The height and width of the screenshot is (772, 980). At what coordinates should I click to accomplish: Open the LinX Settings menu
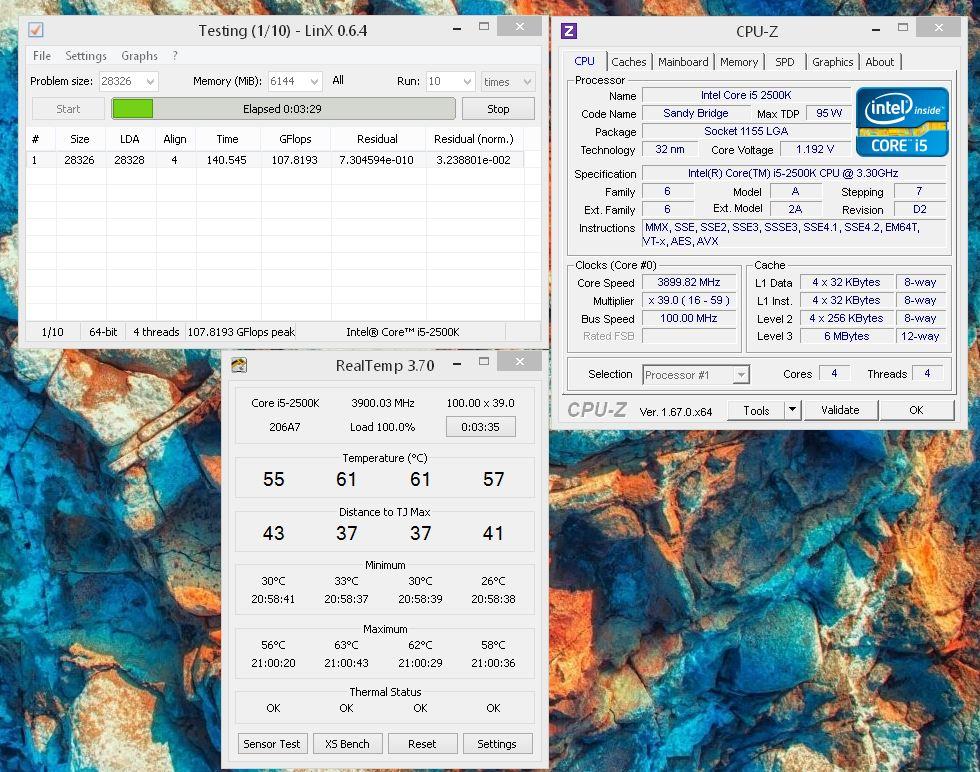point(86,56)
